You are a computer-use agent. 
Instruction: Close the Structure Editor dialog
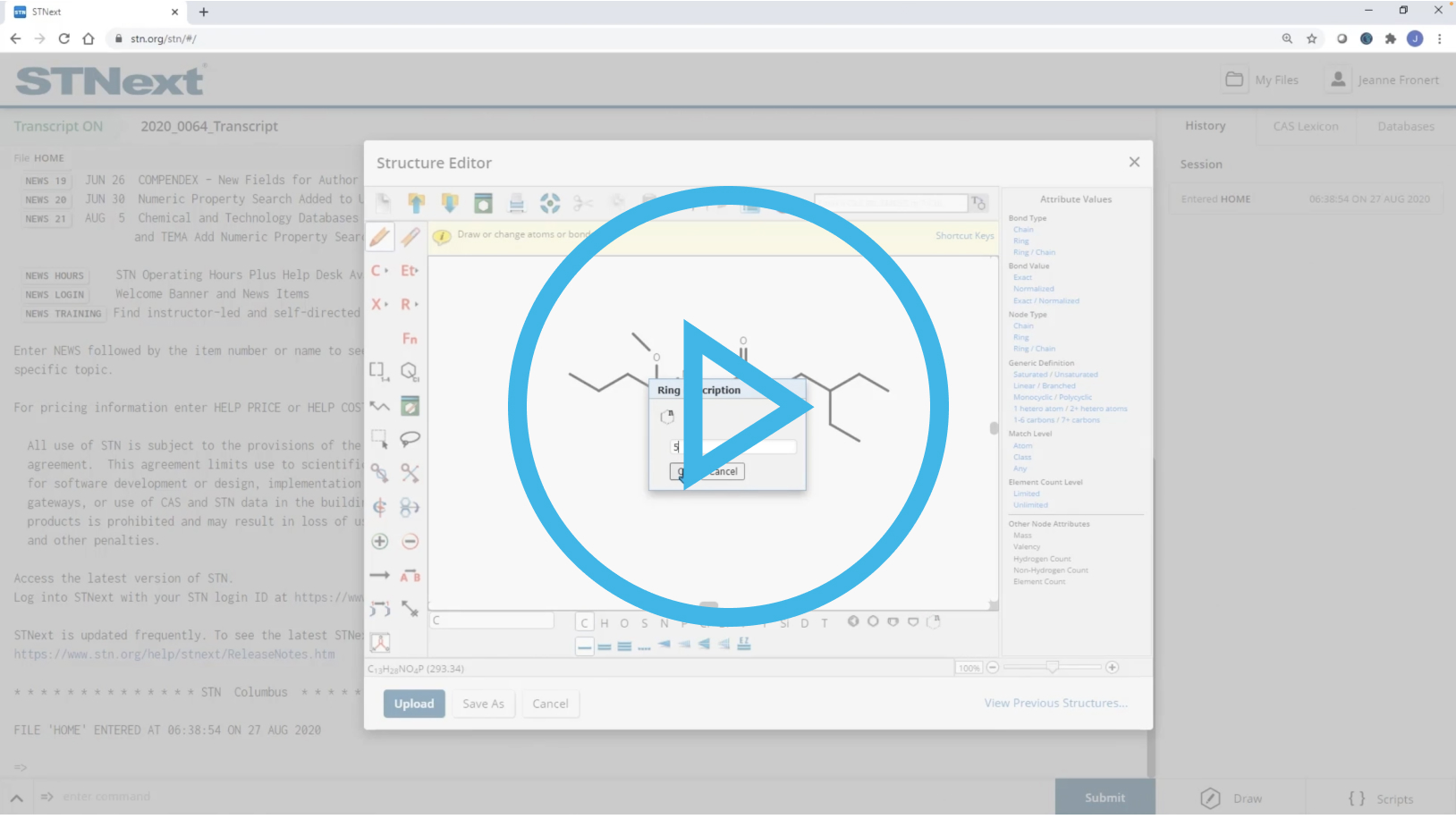coord(1134,162)
